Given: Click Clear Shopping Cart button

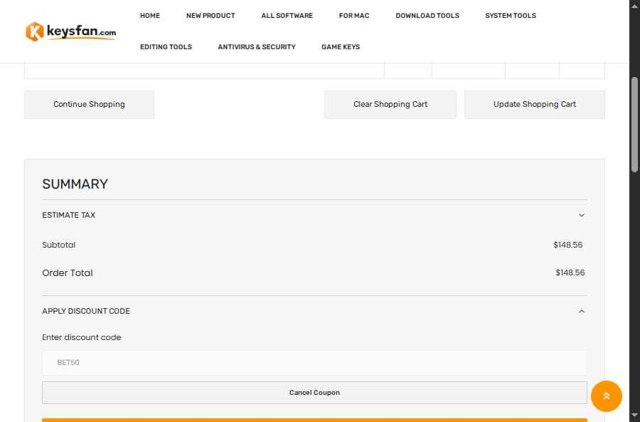Looking at the screenshot, I should [x=390, y=104].
